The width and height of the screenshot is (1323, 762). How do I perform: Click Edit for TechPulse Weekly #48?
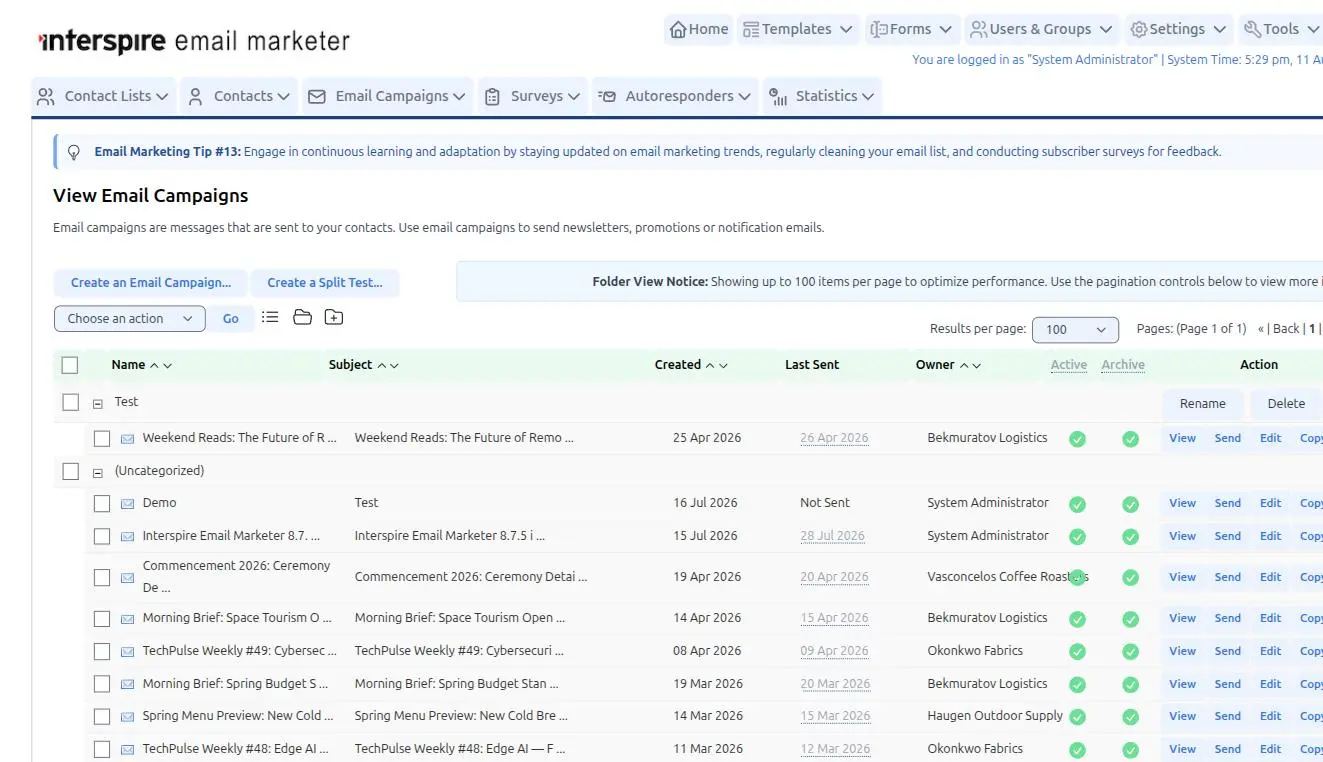click(x=1271, y=749)
